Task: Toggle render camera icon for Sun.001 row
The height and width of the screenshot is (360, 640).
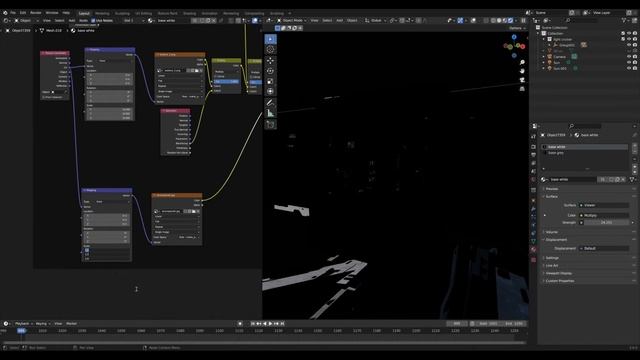Action: pyautogui.click(x=635, y=69)
